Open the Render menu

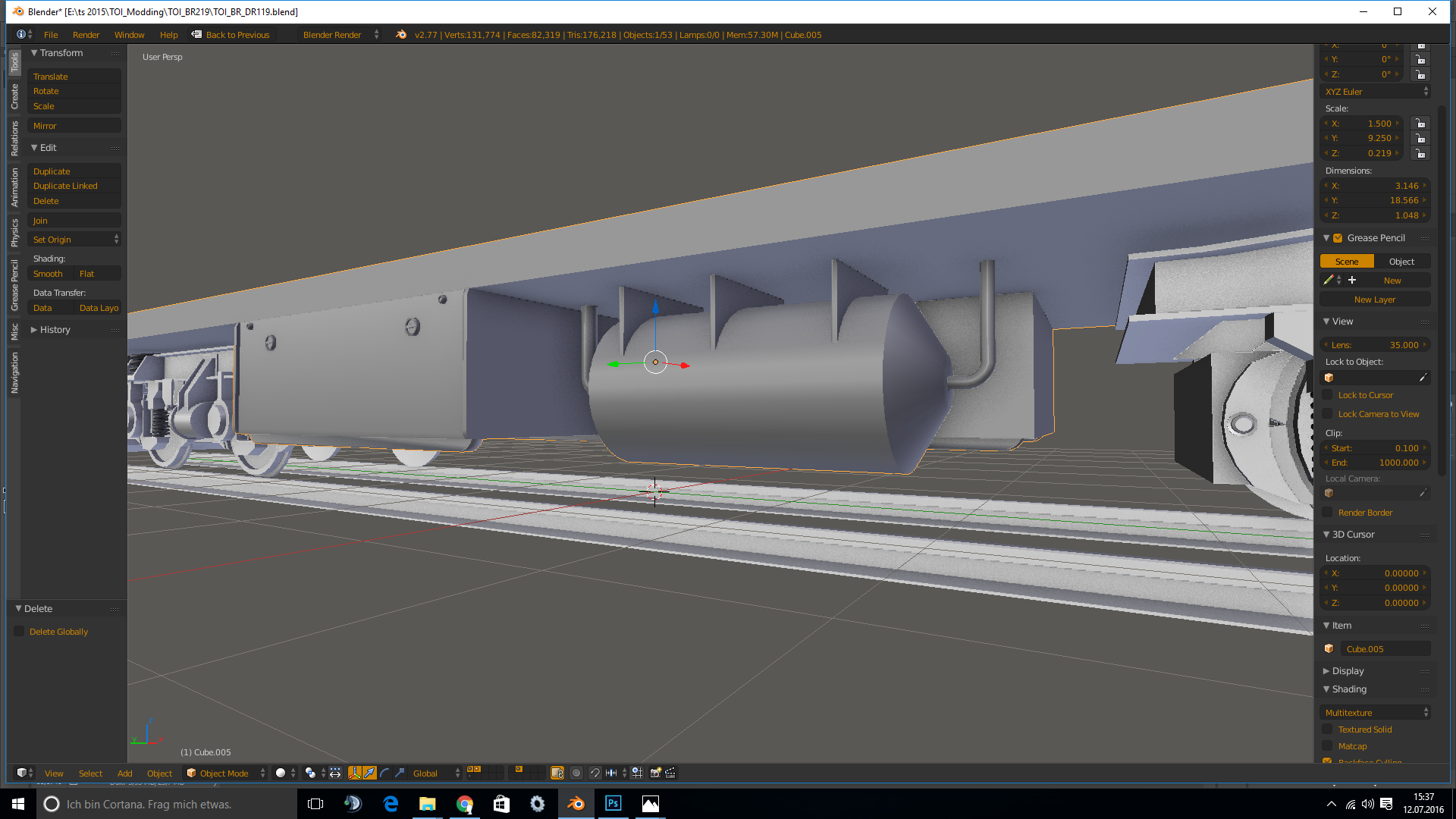(86, 35)
